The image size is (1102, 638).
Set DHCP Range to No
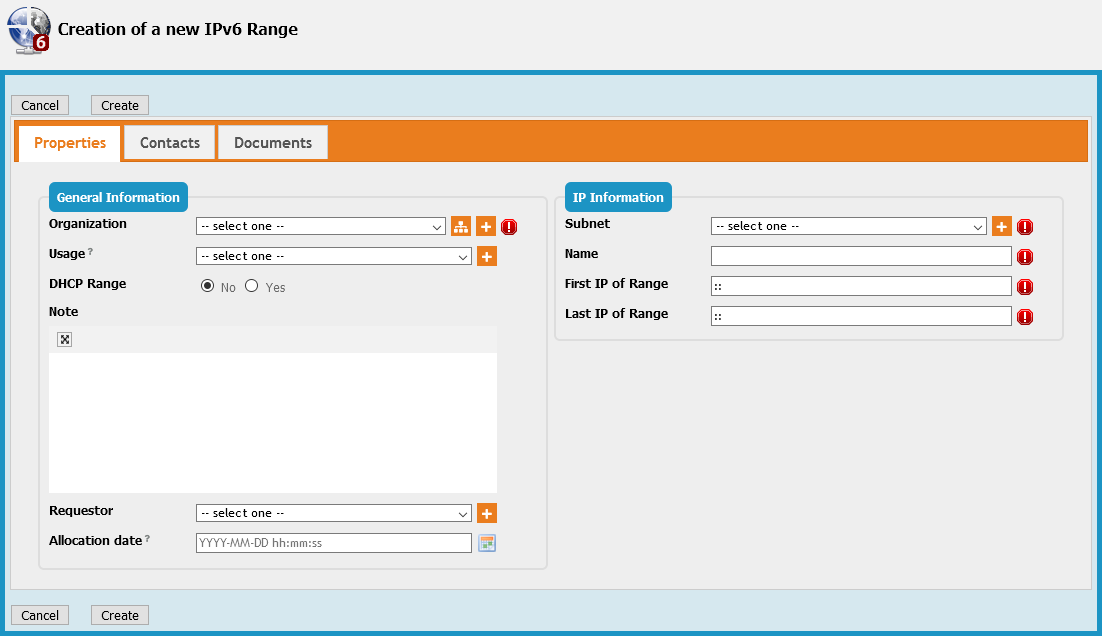click(x=208, y=286)
